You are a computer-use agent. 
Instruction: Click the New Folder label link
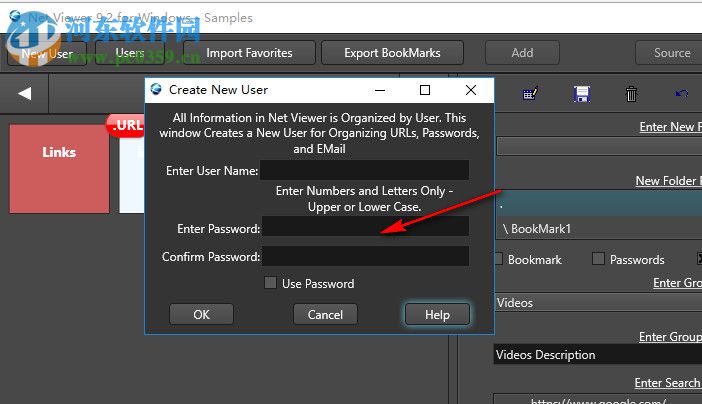coord(669,181)
